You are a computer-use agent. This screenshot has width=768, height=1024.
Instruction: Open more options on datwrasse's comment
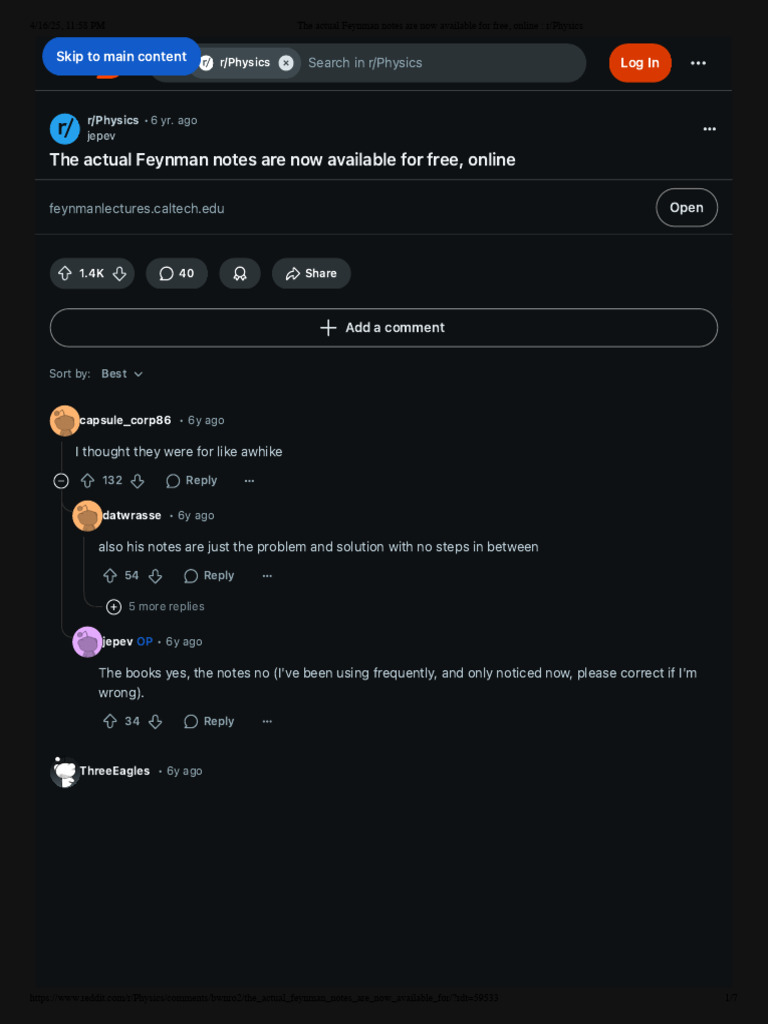pos(267,576)
